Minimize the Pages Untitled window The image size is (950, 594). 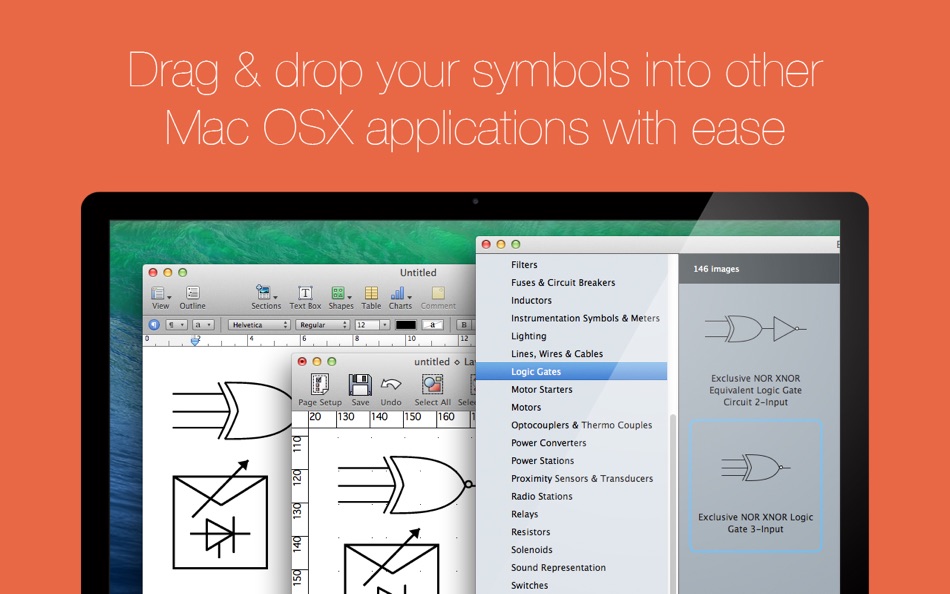(x=168, y=273)
